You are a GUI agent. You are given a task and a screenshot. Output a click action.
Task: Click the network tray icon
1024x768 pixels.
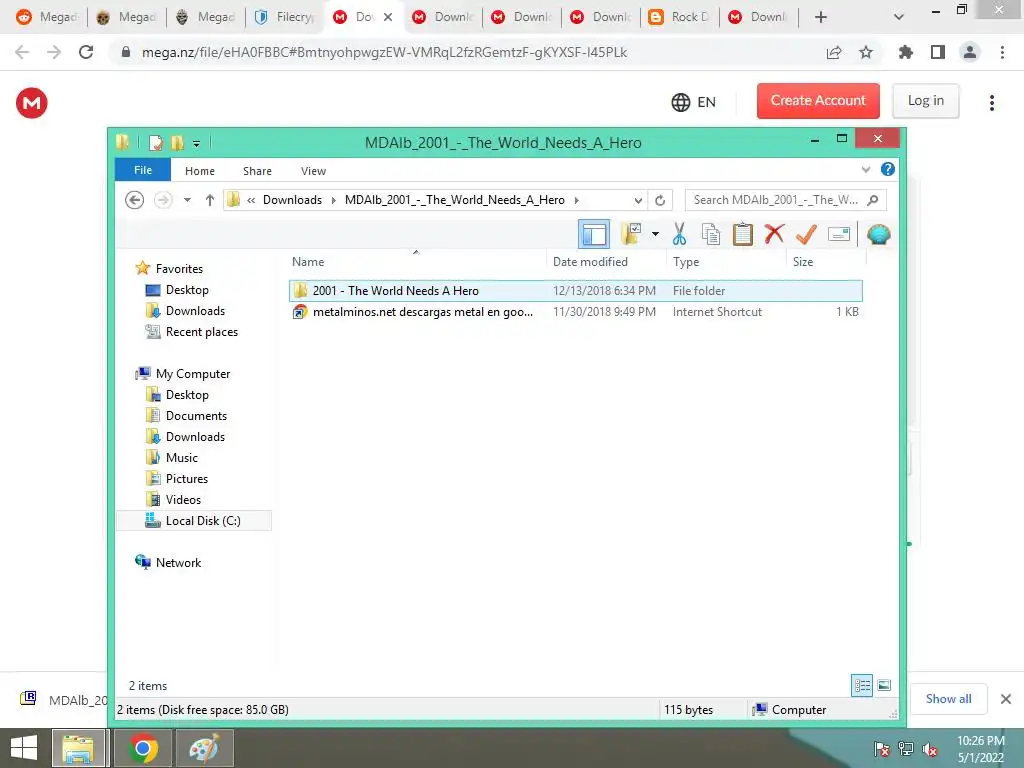point(906,749)
